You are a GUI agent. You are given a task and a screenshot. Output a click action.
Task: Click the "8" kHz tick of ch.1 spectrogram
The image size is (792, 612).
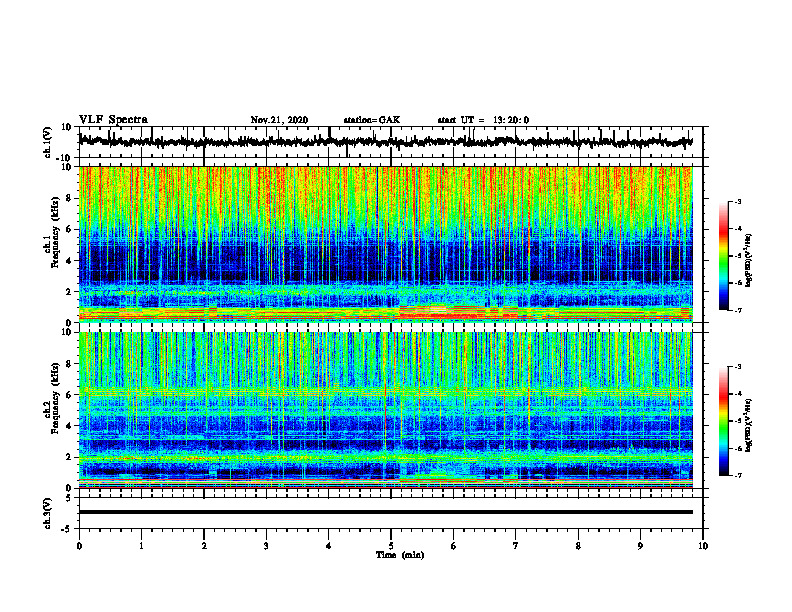(x=70, y=198)
